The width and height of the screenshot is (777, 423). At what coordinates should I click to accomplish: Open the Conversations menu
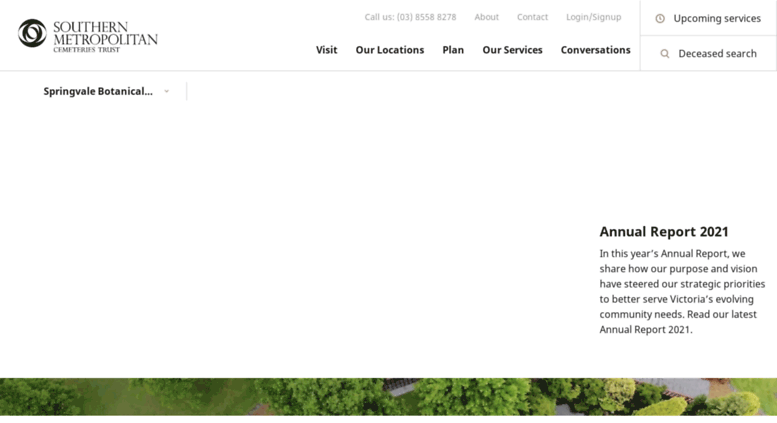[x=596, y=50]
